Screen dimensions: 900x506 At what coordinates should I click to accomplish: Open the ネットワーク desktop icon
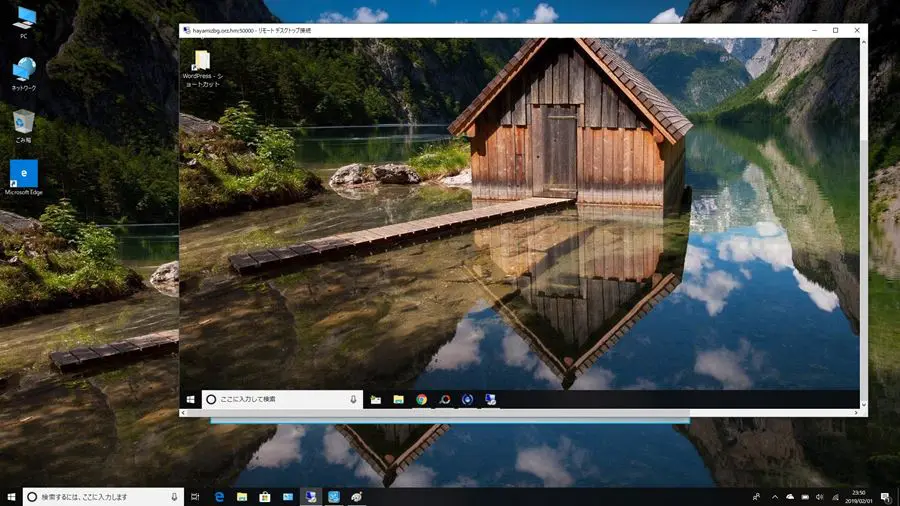(23, 70)
